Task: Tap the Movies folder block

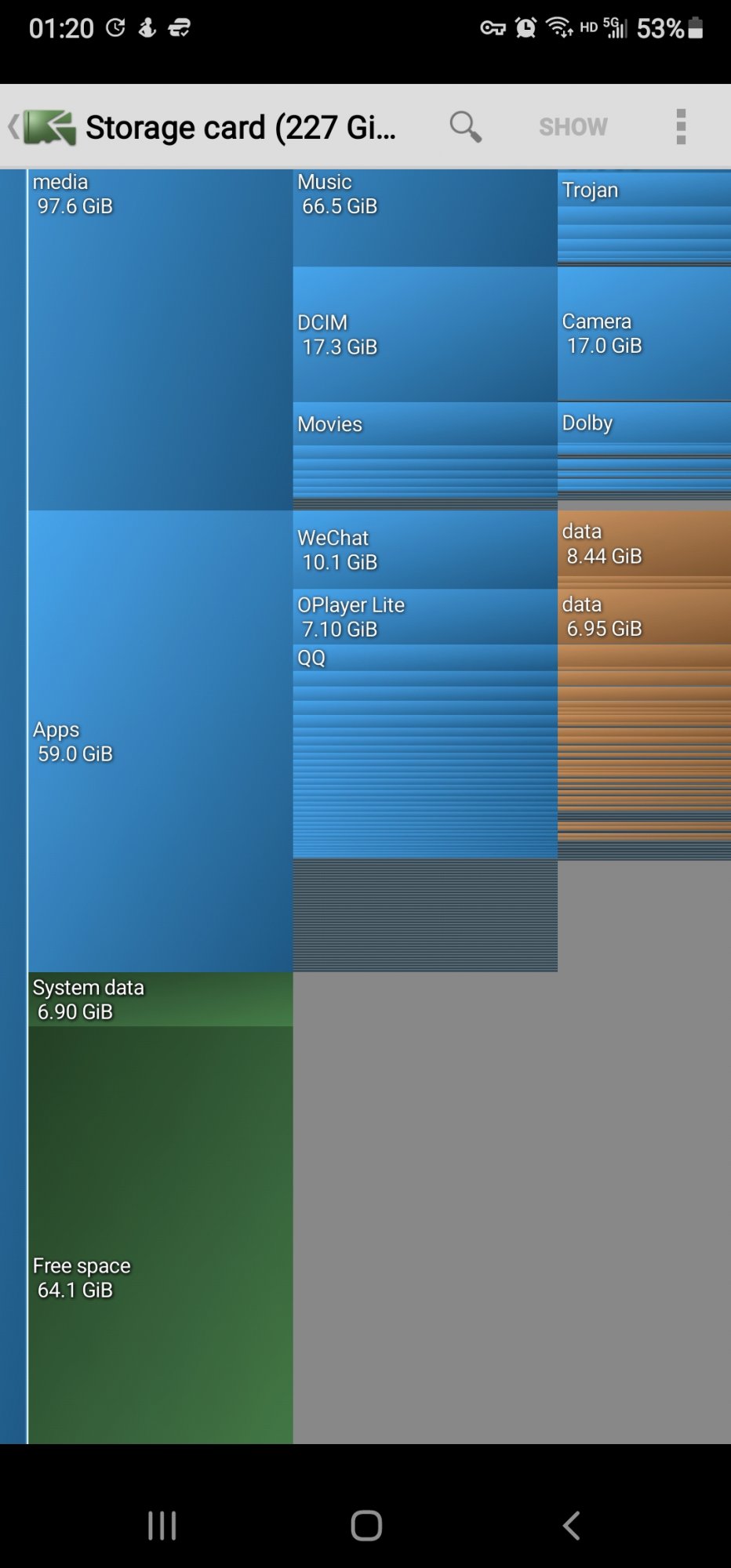Action: (x=424, y=424)
